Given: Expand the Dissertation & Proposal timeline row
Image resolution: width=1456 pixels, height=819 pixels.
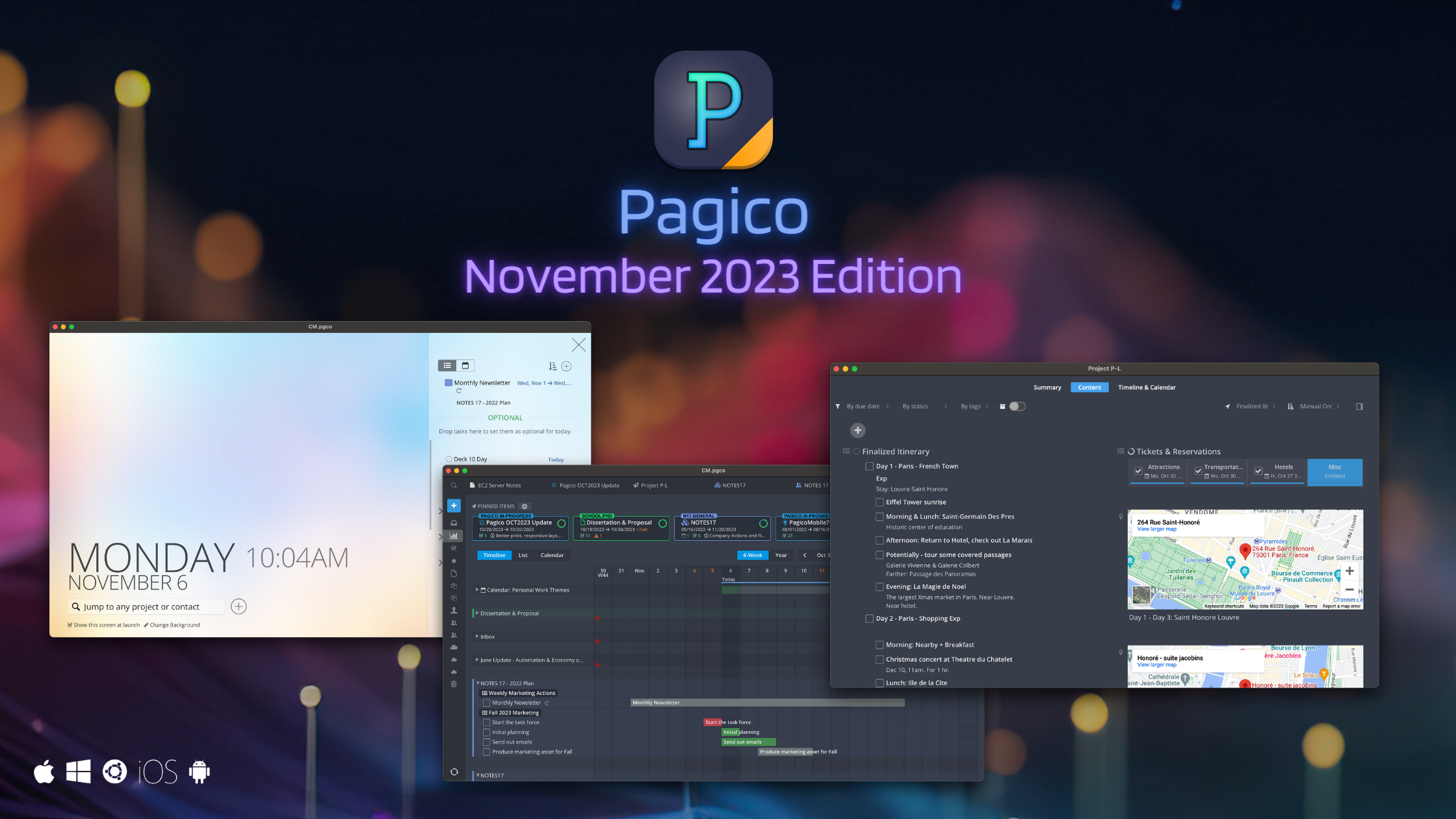Looking at the screenshot, I should (x=476, y=613).
